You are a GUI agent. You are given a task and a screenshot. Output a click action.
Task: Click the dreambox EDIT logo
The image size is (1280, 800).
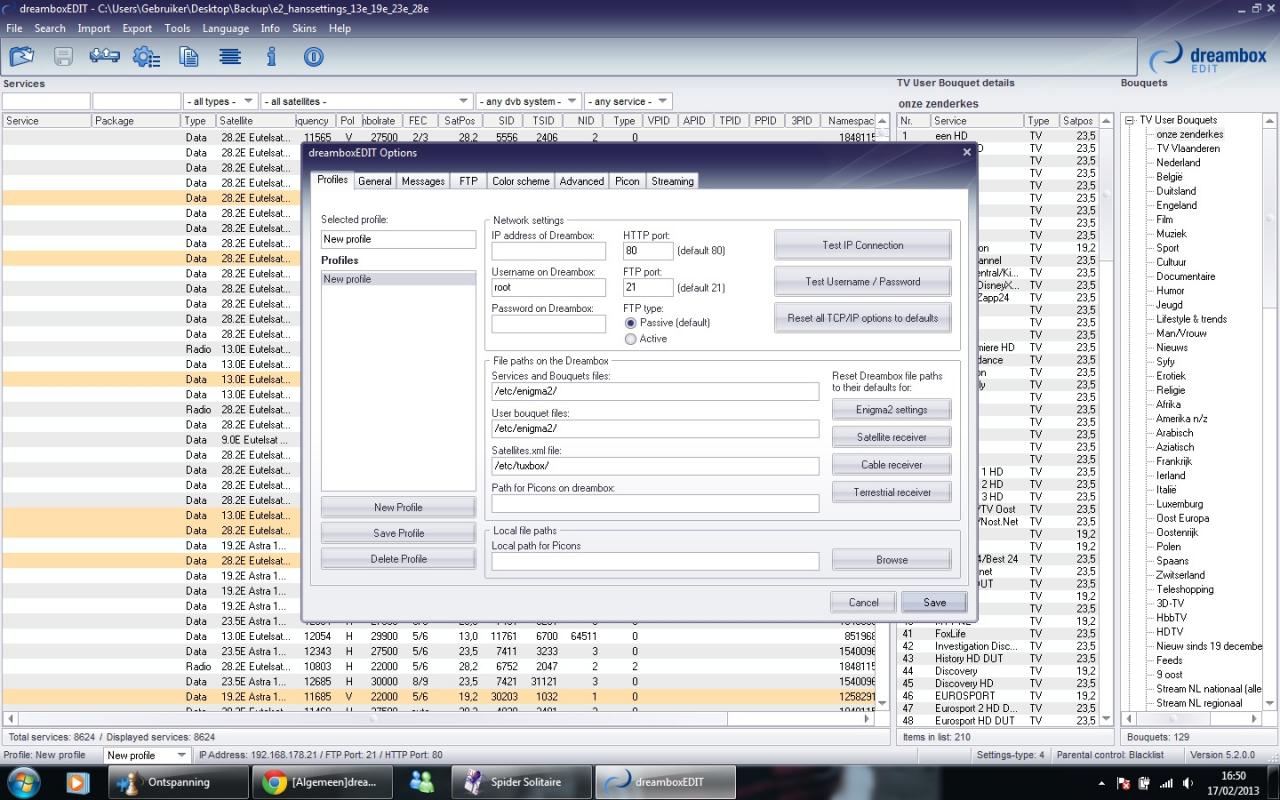(x=1208, y=59)
